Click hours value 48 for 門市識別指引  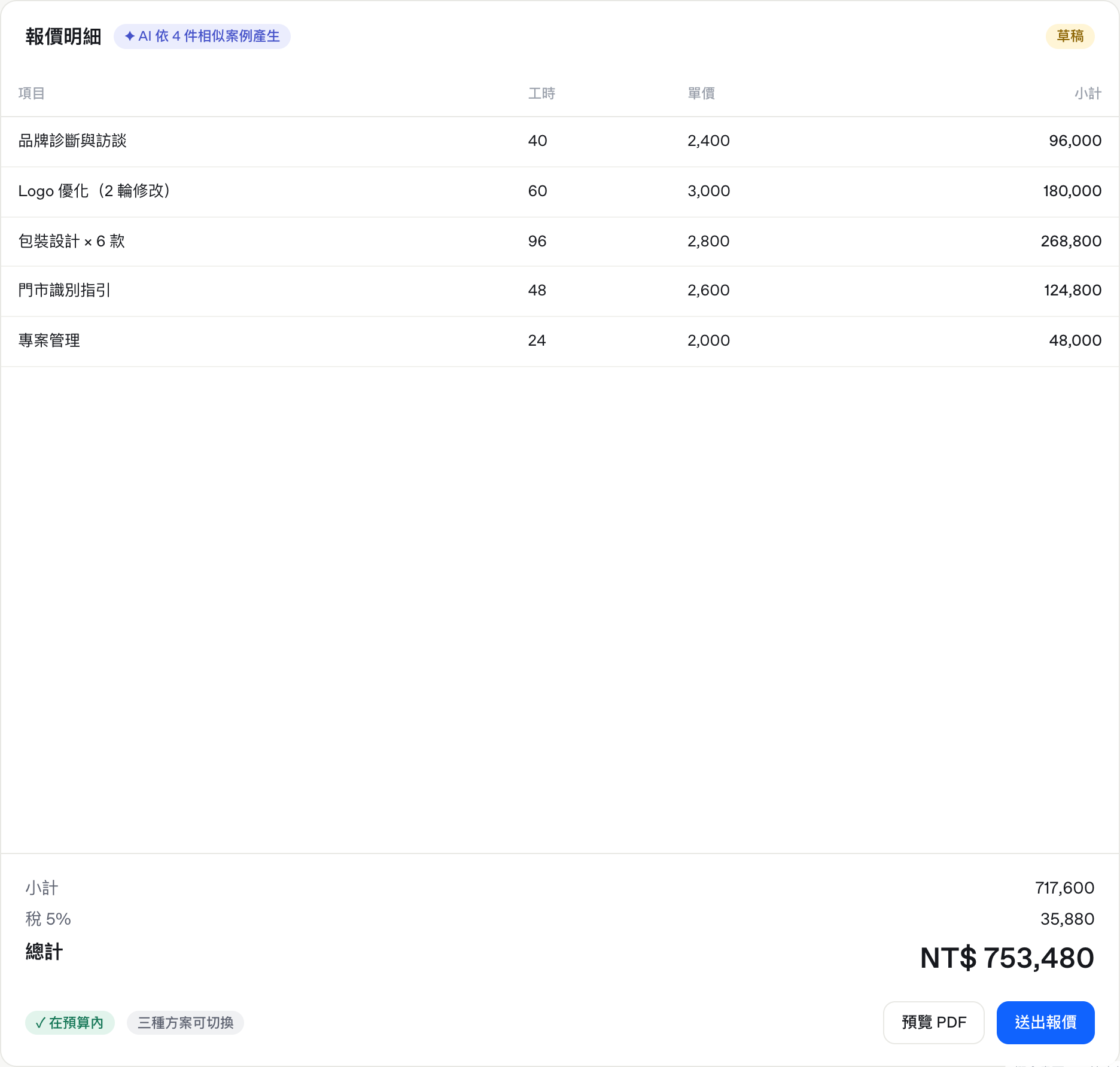point(537,290)
